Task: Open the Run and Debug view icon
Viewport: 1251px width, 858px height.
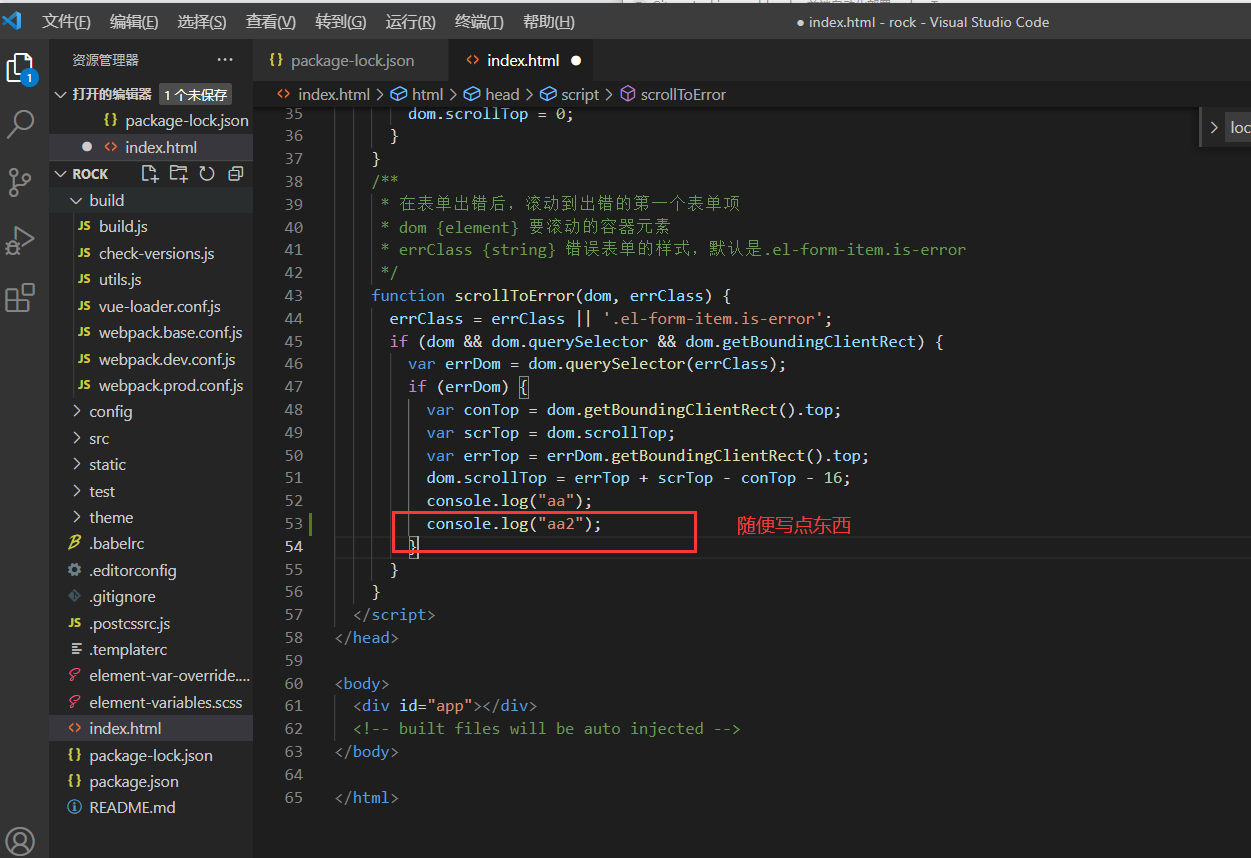Action: tap(20, 240)
